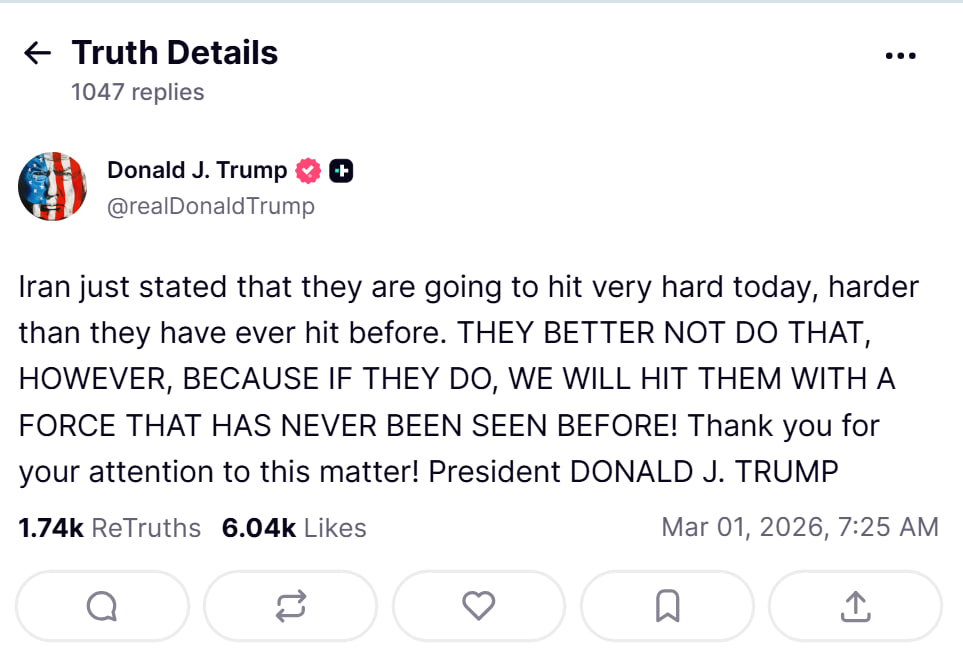Click the red verified checkmark badge

pyautogui.click(x=309, y=171)
